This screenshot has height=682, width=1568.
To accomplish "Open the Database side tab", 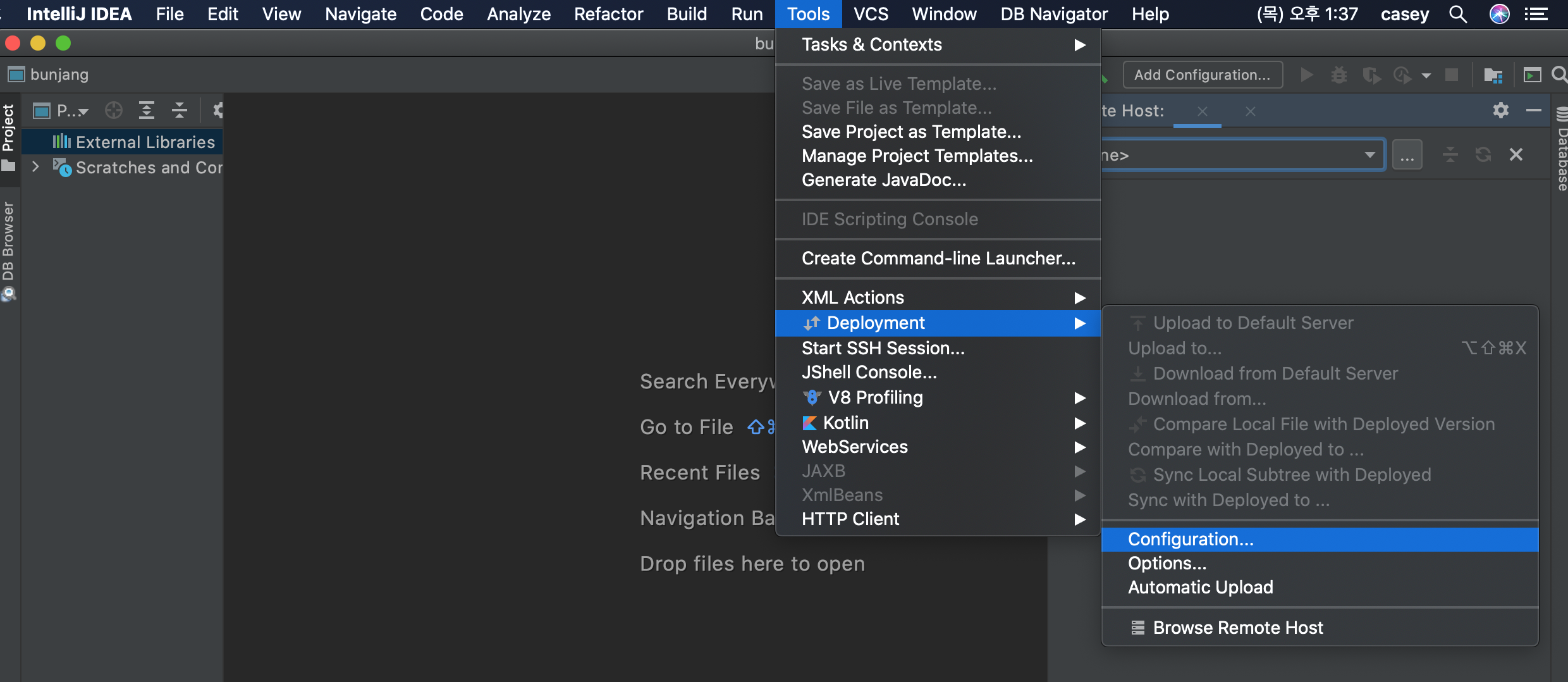I will tap(1561, 149).
